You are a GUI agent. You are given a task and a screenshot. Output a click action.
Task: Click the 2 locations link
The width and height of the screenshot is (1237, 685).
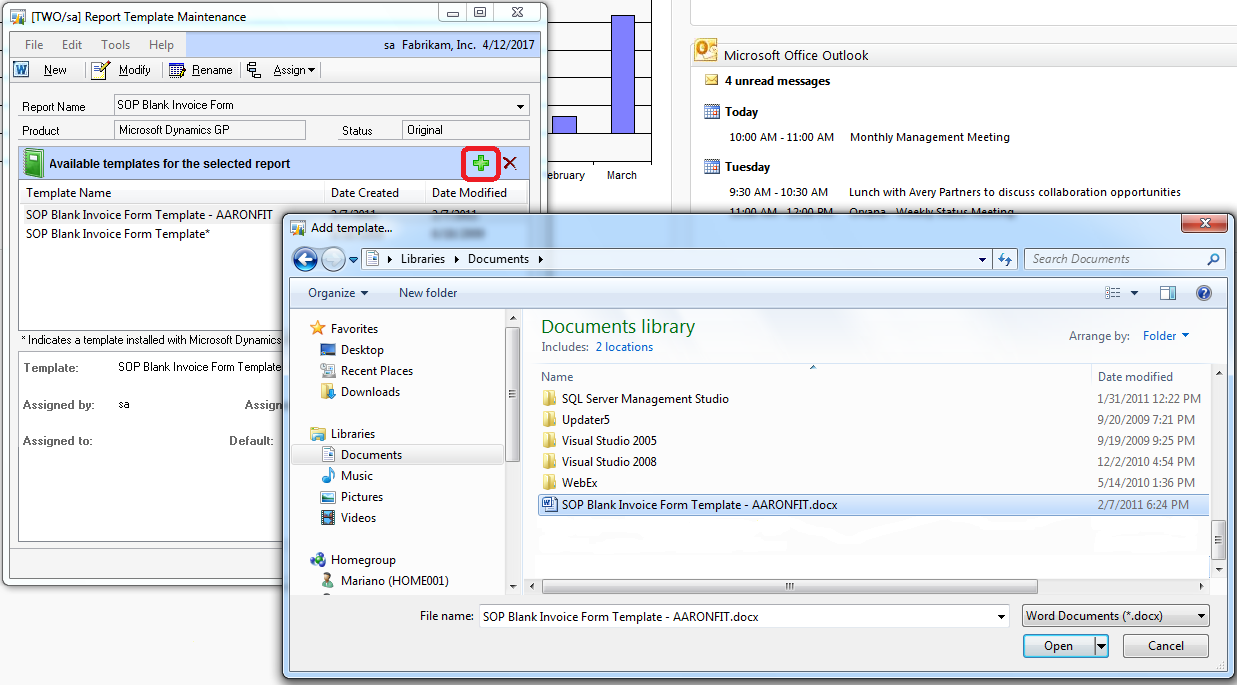click(624, 347)
